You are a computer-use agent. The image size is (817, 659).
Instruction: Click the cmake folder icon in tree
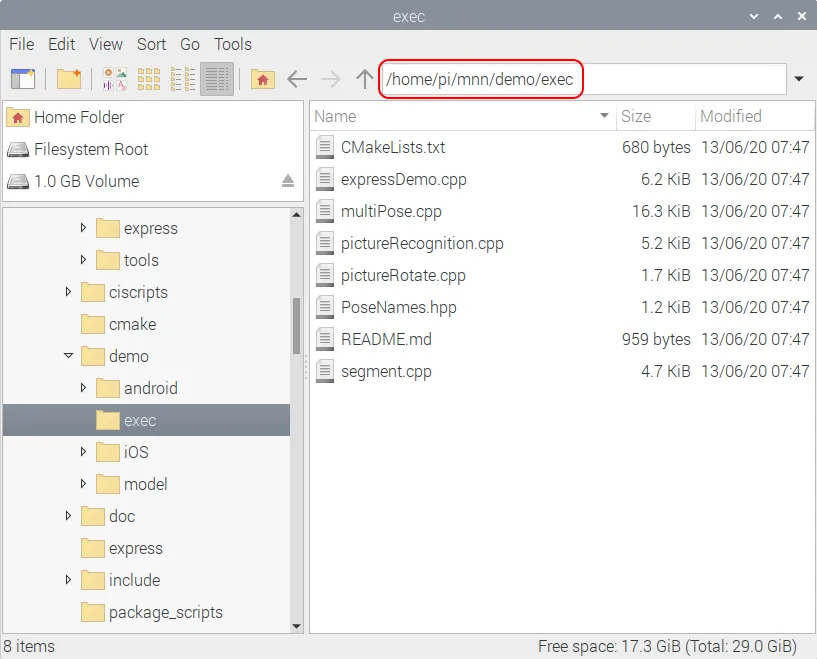pyautogui.click(x=93, y=324)
